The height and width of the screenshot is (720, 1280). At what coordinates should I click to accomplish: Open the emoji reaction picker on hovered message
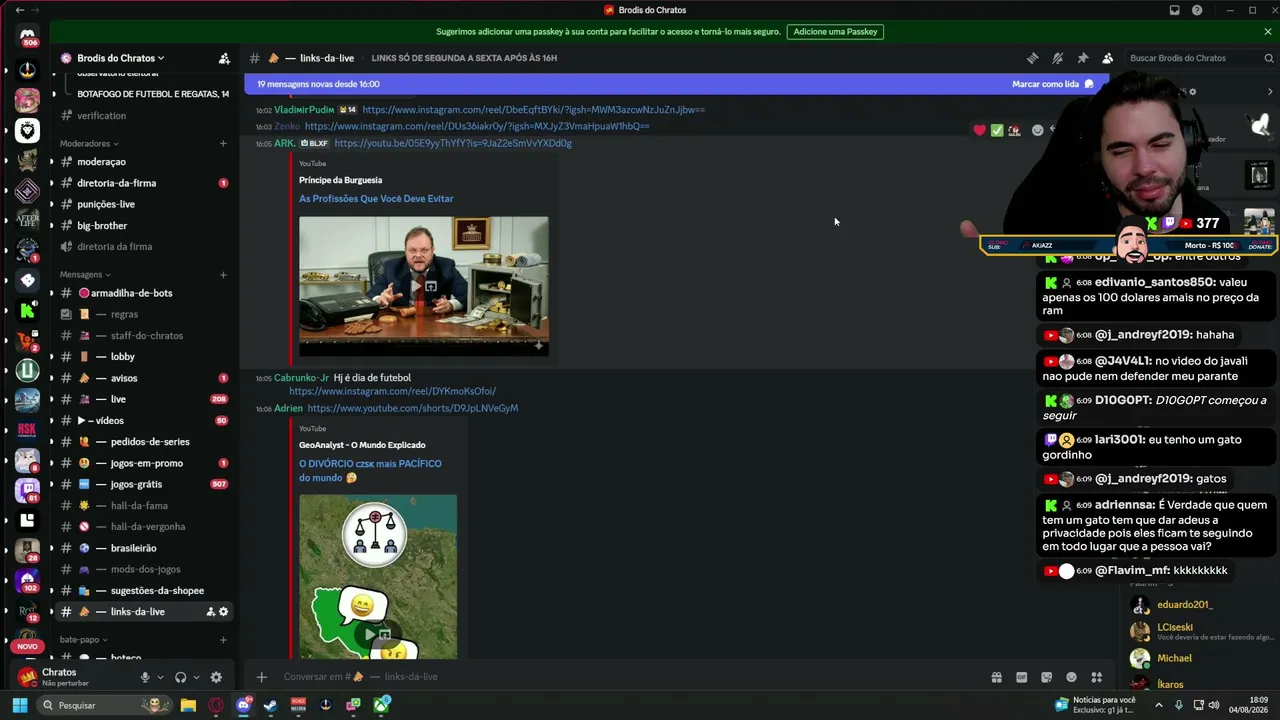(x=1037, y=130)
